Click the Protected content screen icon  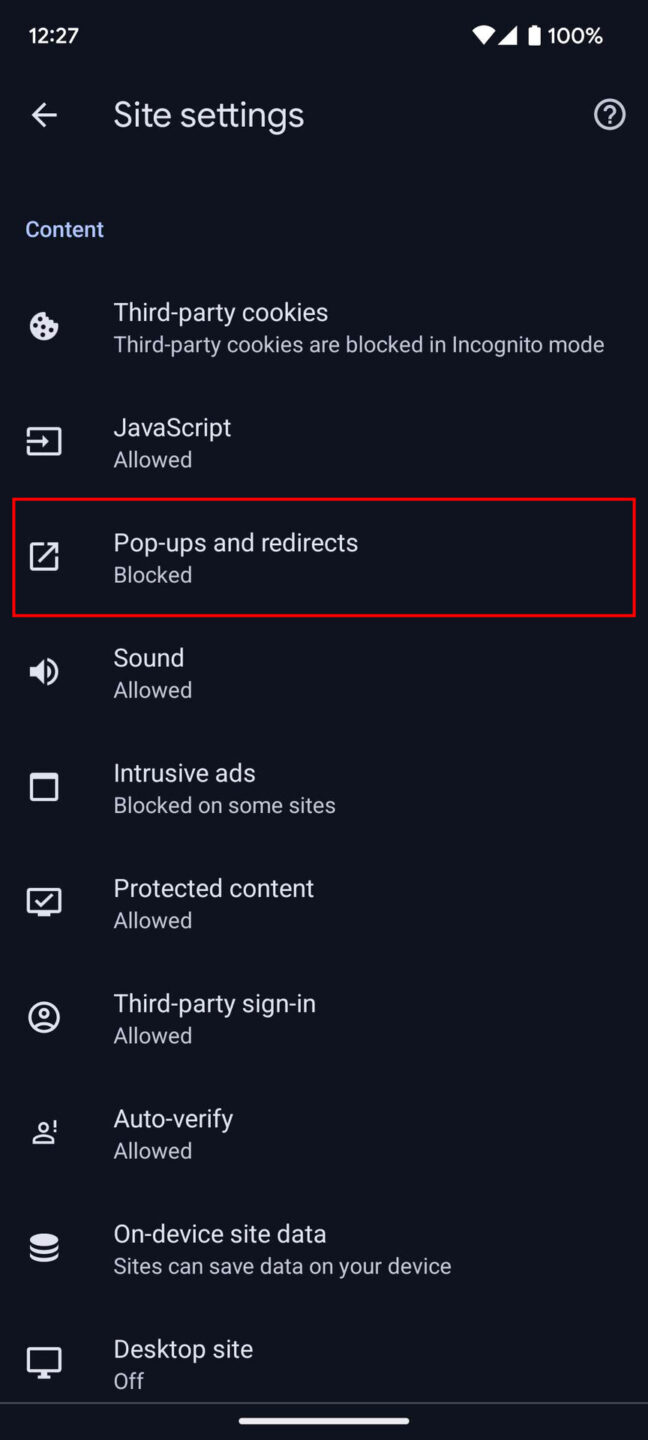click(44, 902)
